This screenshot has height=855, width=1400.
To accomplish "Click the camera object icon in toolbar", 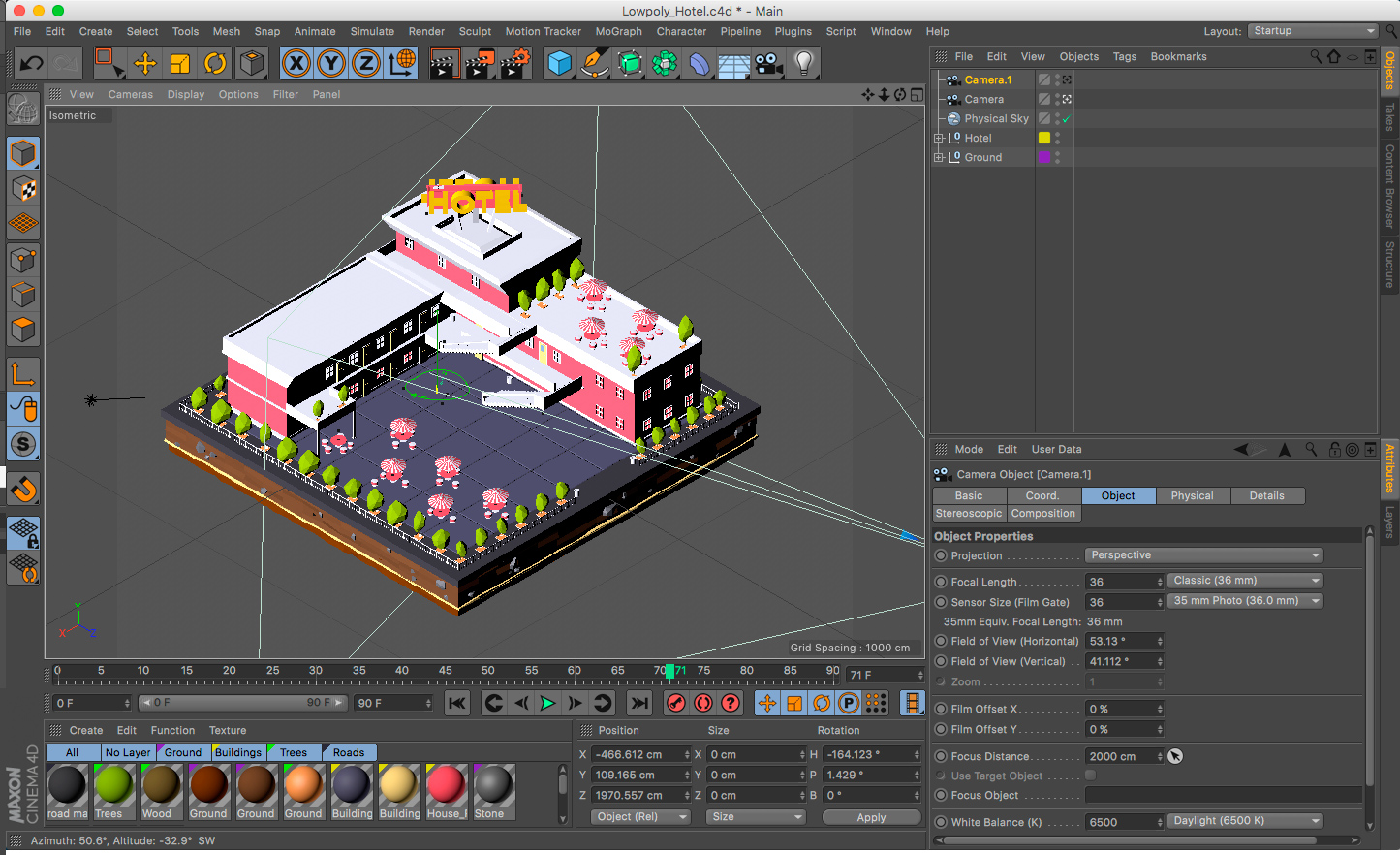I will 768,64.
